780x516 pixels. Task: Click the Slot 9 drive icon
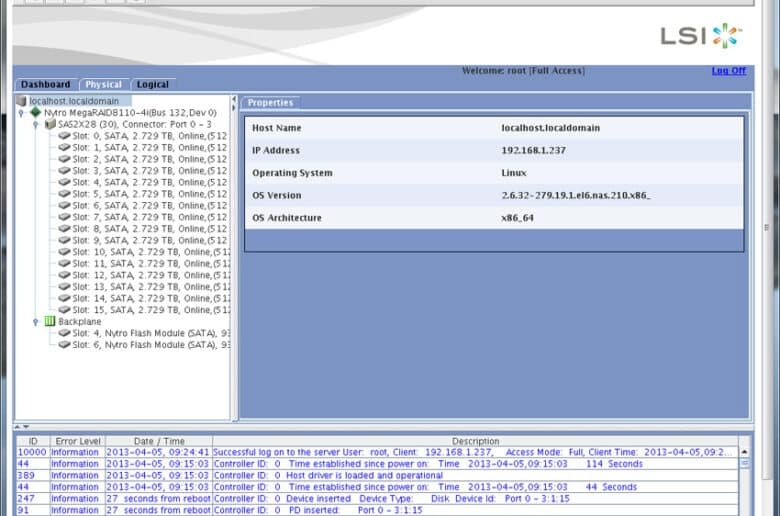coord(64,240)
